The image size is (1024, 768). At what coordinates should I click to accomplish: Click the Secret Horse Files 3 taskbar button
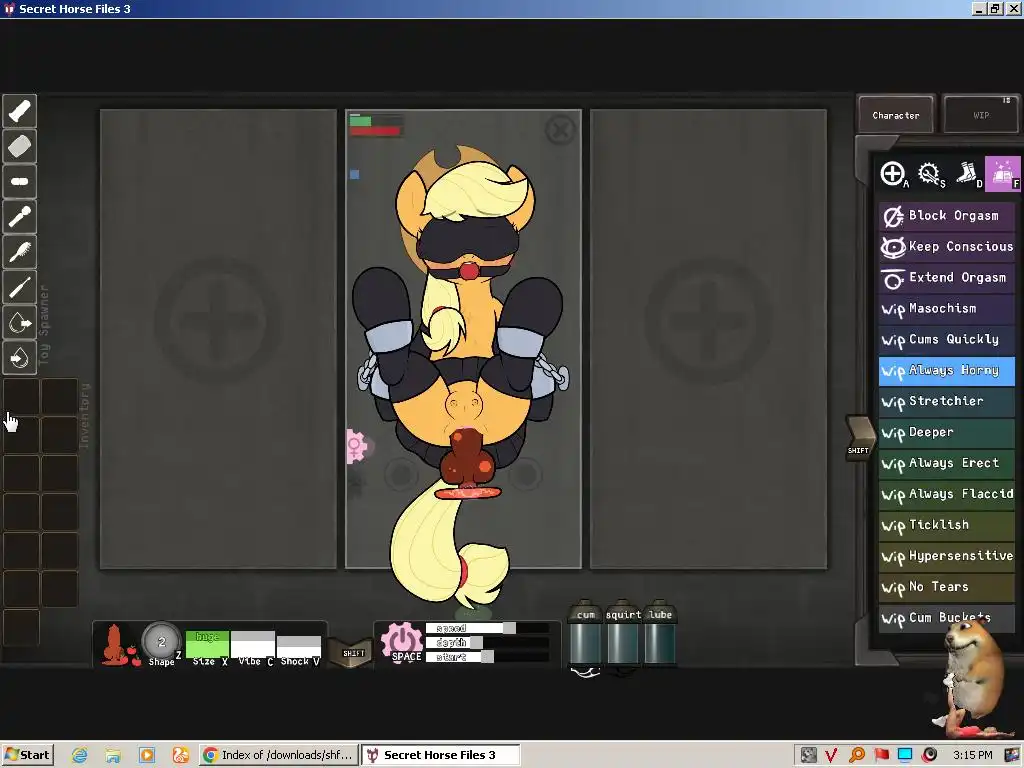click(x=441, y=755)
